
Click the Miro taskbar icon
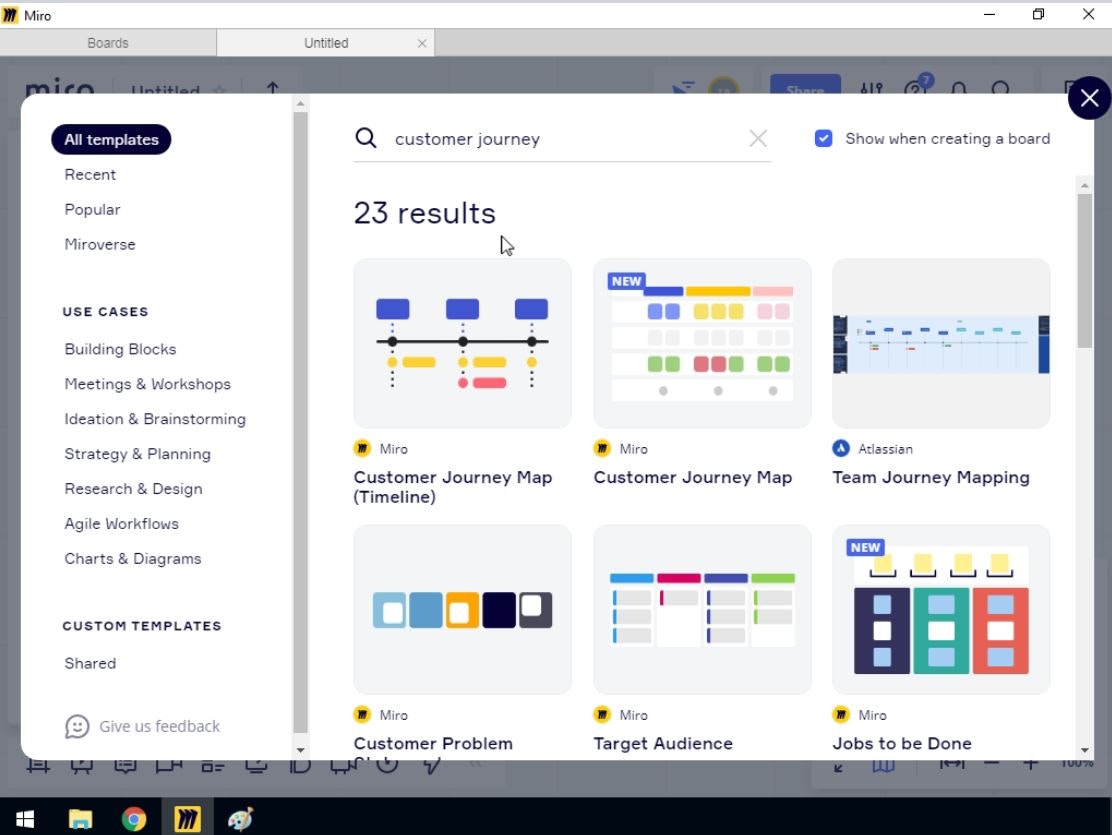[187, 819]
